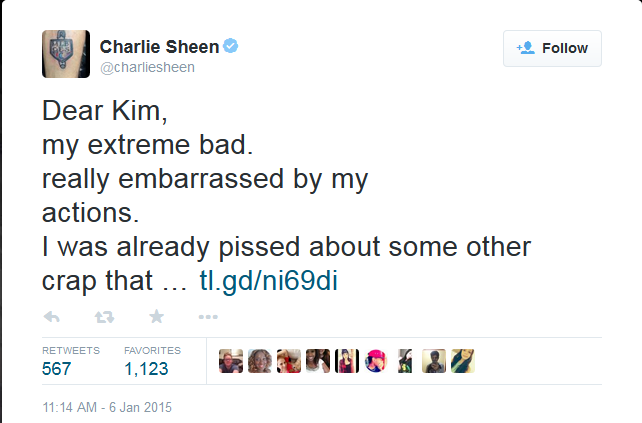
Task: Click the third avatar in the favoriters row
Action: click(x=289, y=361)
